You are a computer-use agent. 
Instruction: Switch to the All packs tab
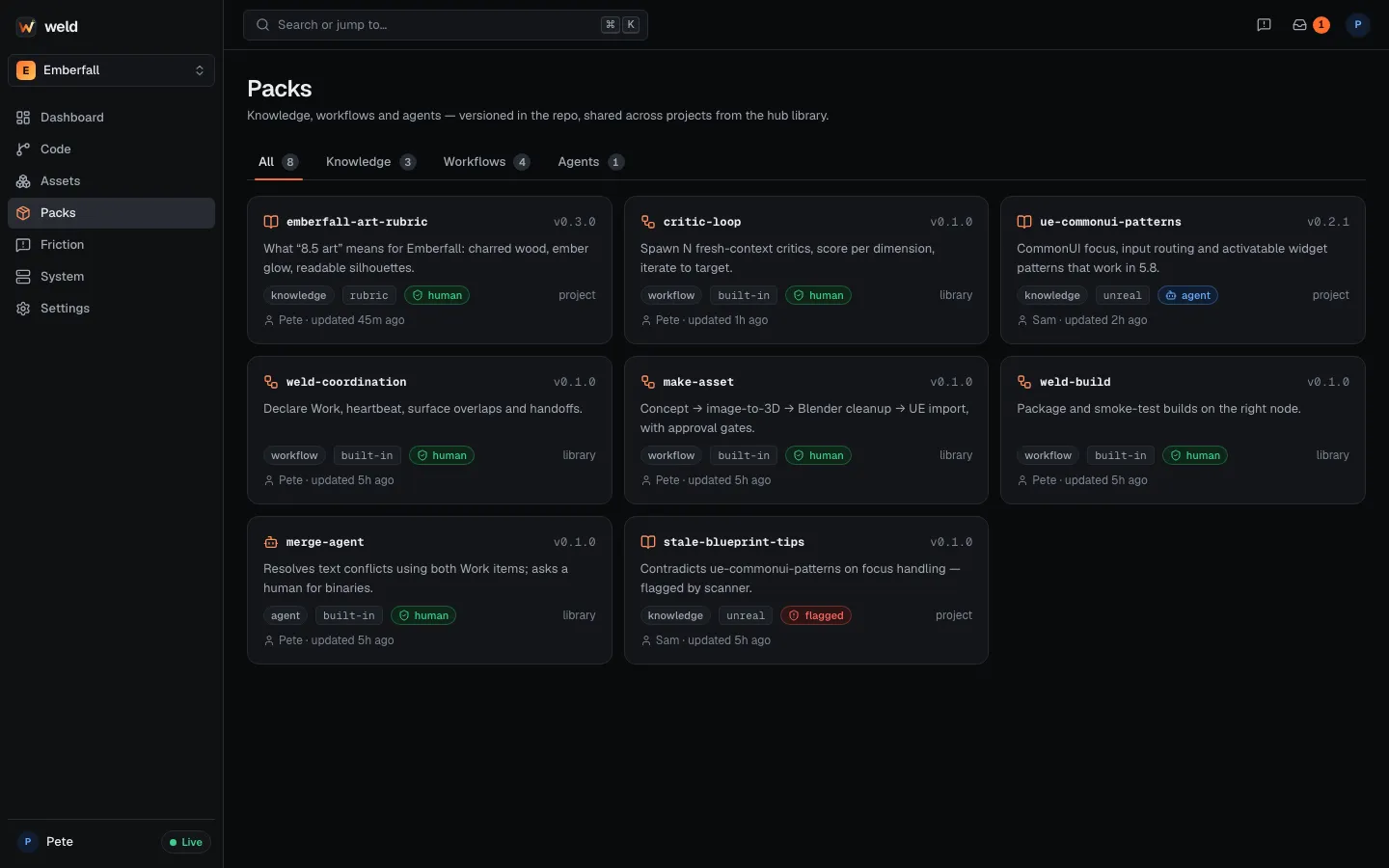tap(279, 162)
